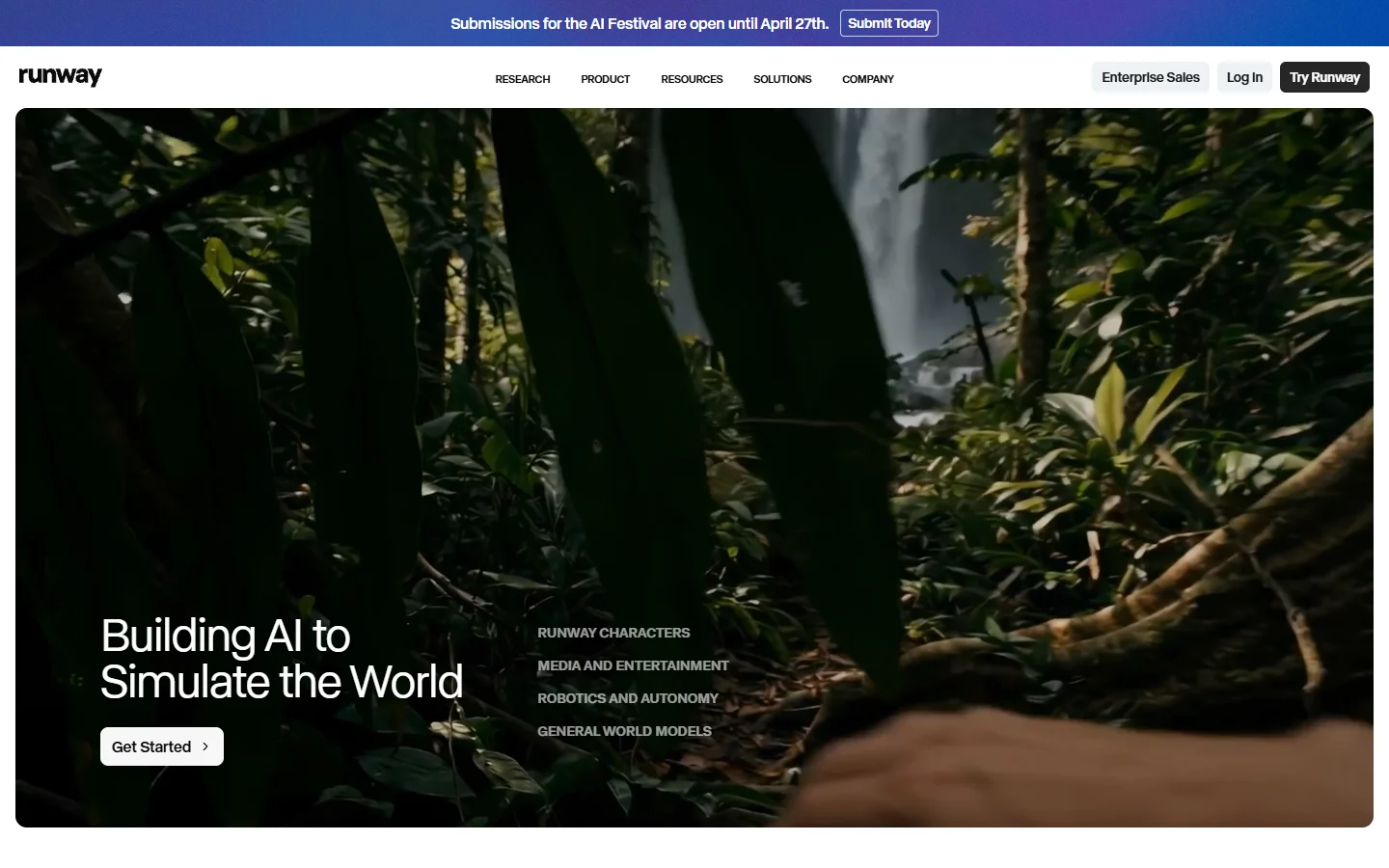Open the MEDIA AND ENTERTAINMENT section

633,665
